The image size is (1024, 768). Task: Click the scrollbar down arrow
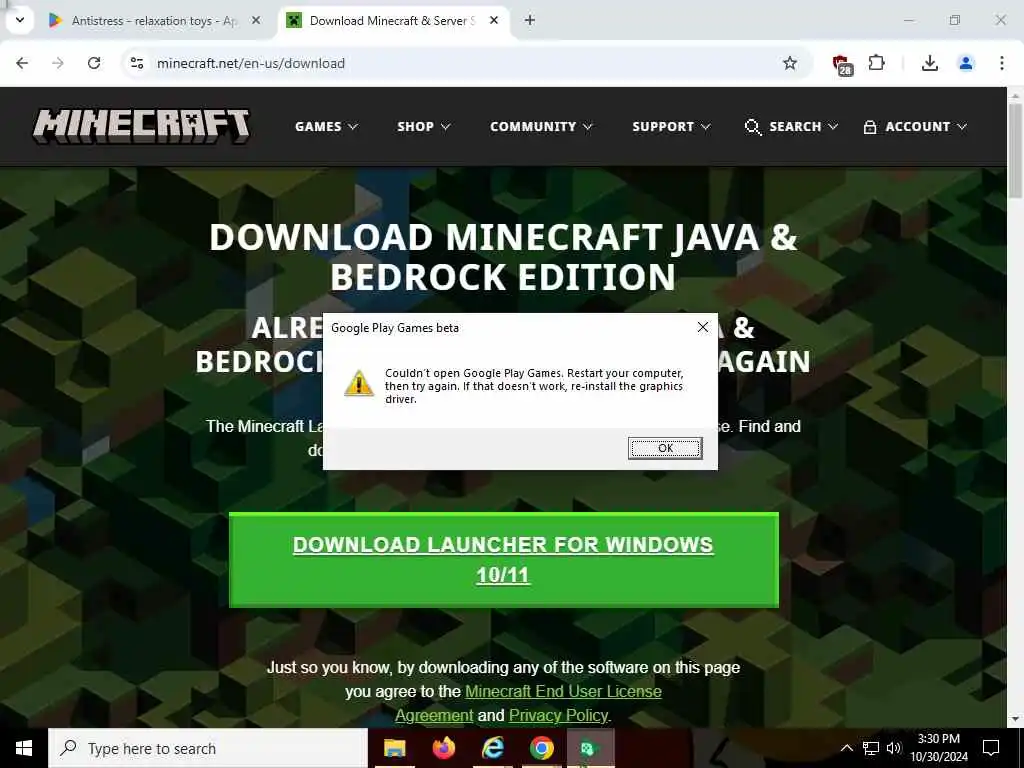[1016, 719]
